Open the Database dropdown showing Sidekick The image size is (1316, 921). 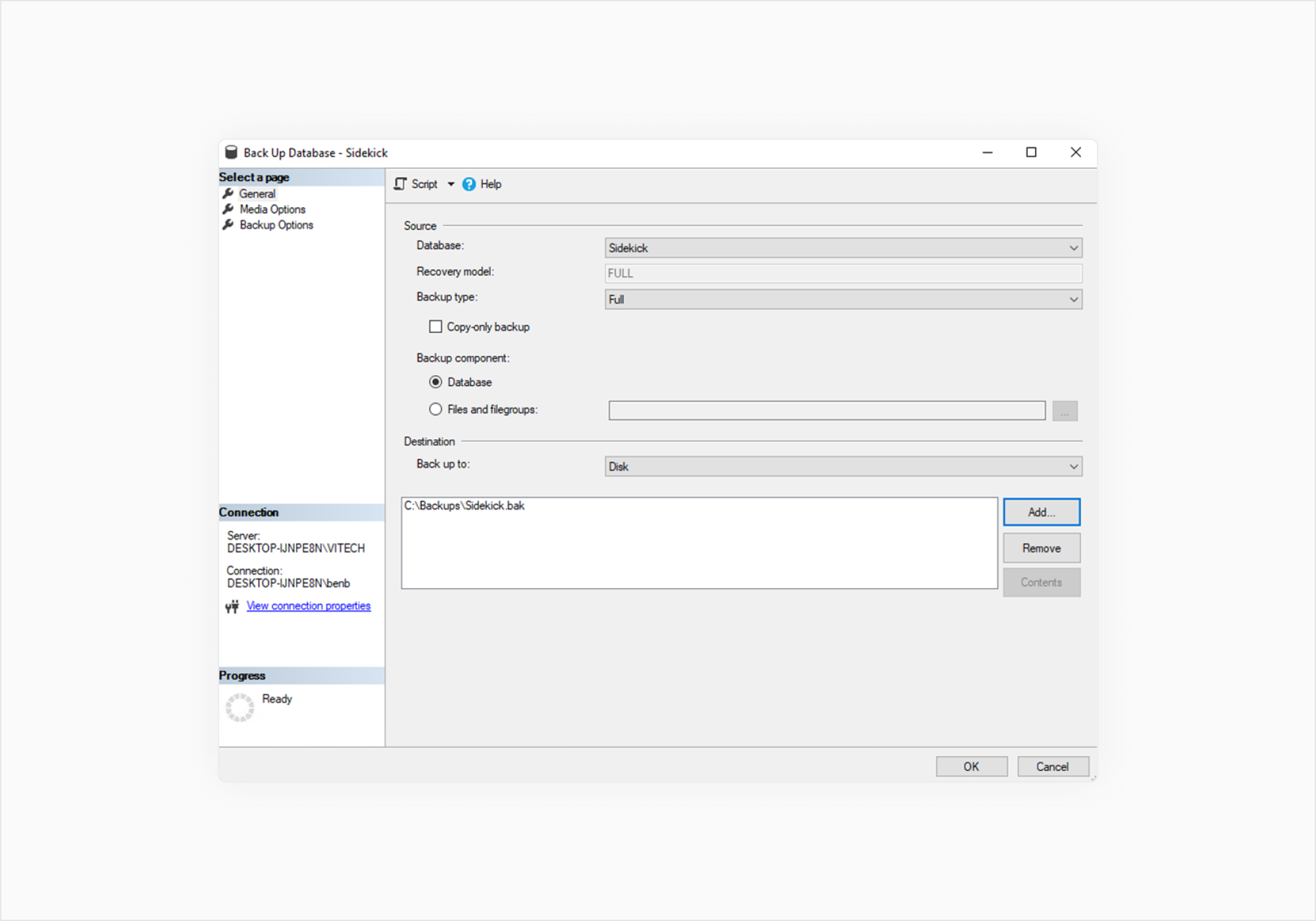pos(843,248)
